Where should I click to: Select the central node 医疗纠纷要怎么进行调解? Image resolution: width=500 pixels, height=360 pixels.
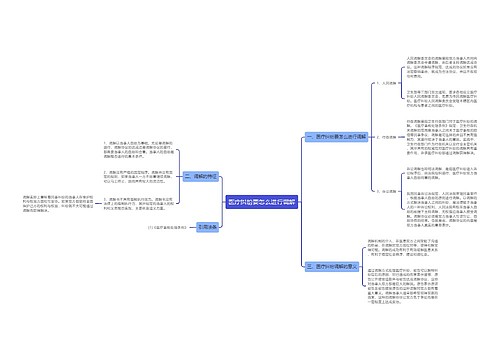click(x=262, y=202)
